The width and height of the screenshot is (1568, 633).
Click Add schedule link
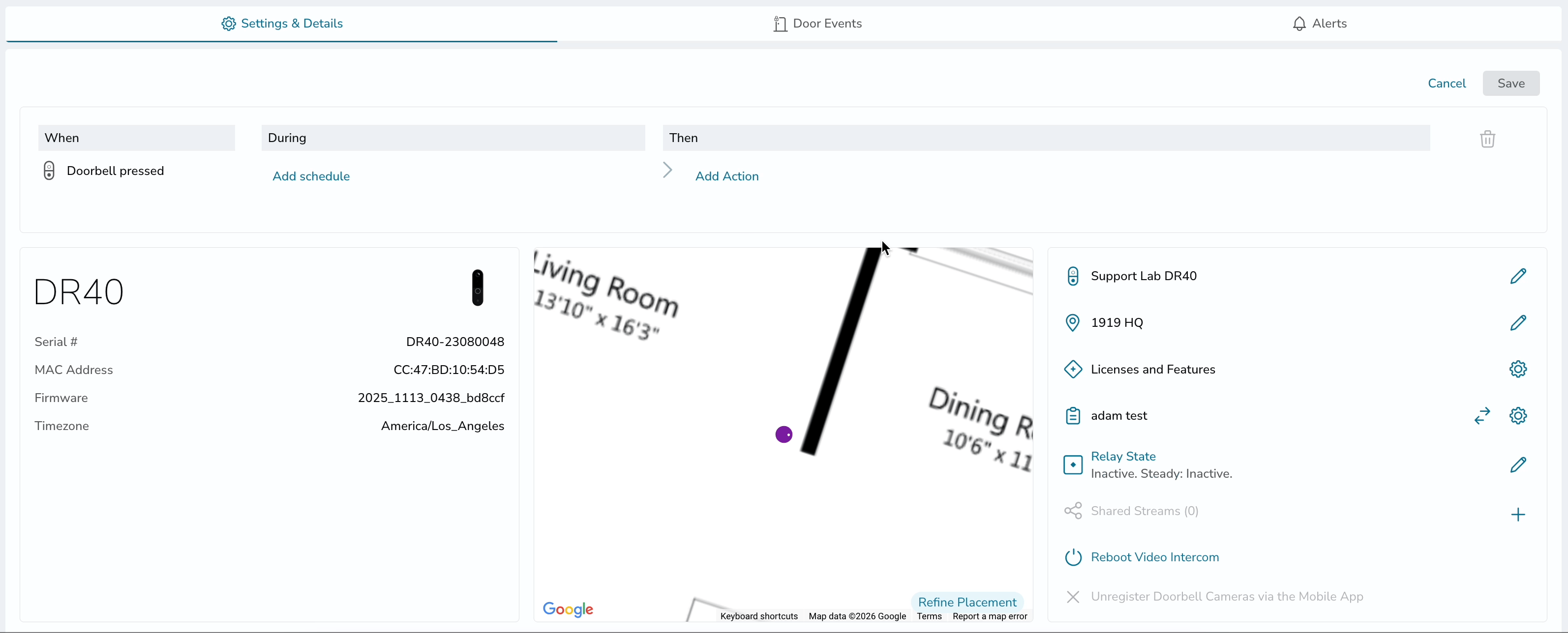[311, 176]
